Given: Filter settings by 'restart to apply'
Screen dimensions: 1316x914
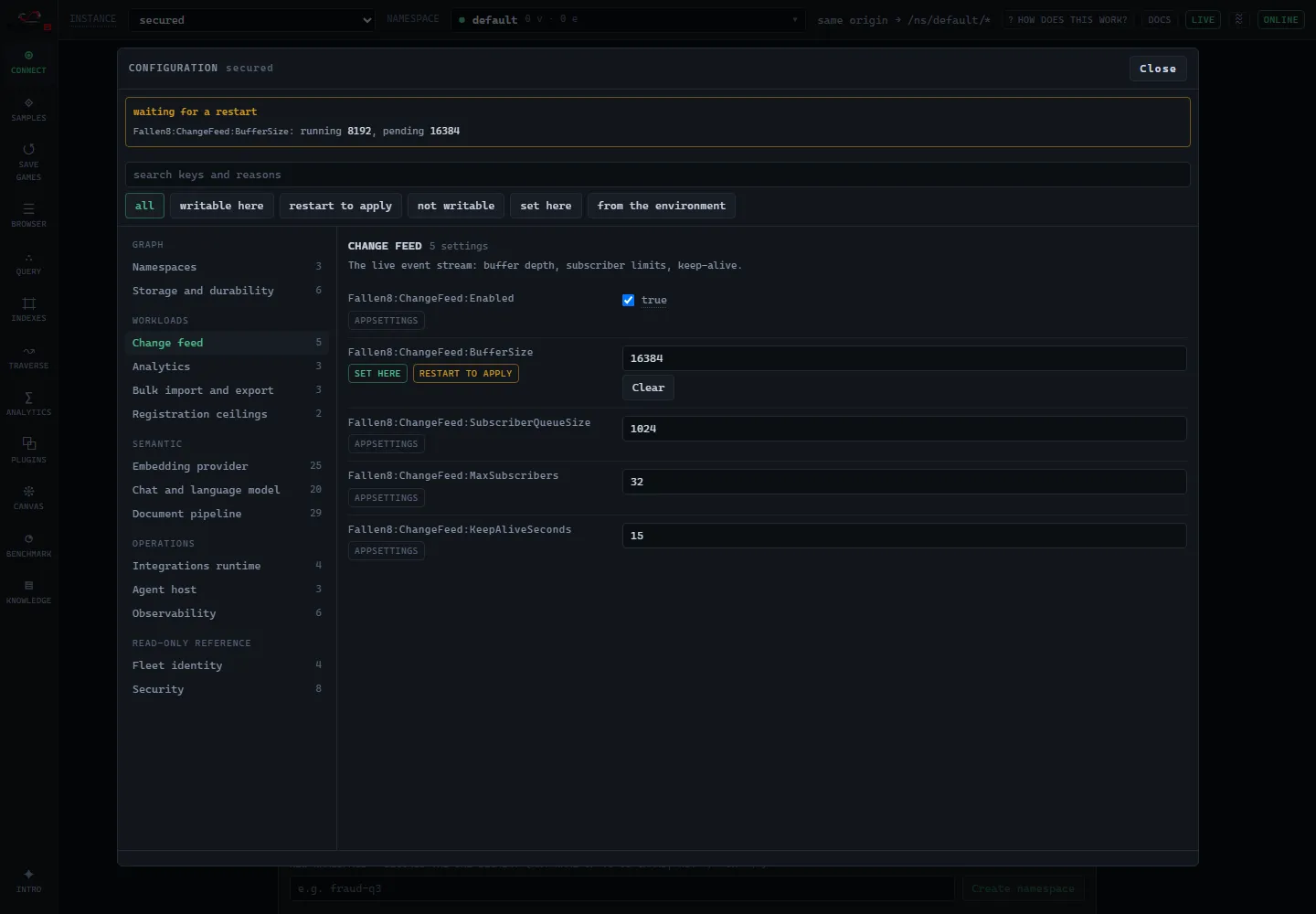Looking at the screenshot, I should pos(340,206).
